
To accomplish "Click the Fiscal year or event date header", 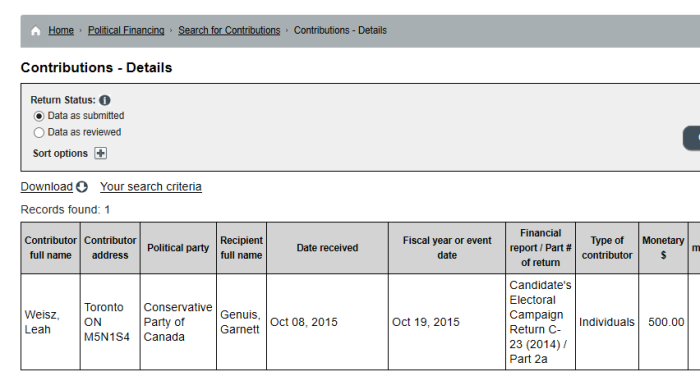I will [x=447, y=248].
